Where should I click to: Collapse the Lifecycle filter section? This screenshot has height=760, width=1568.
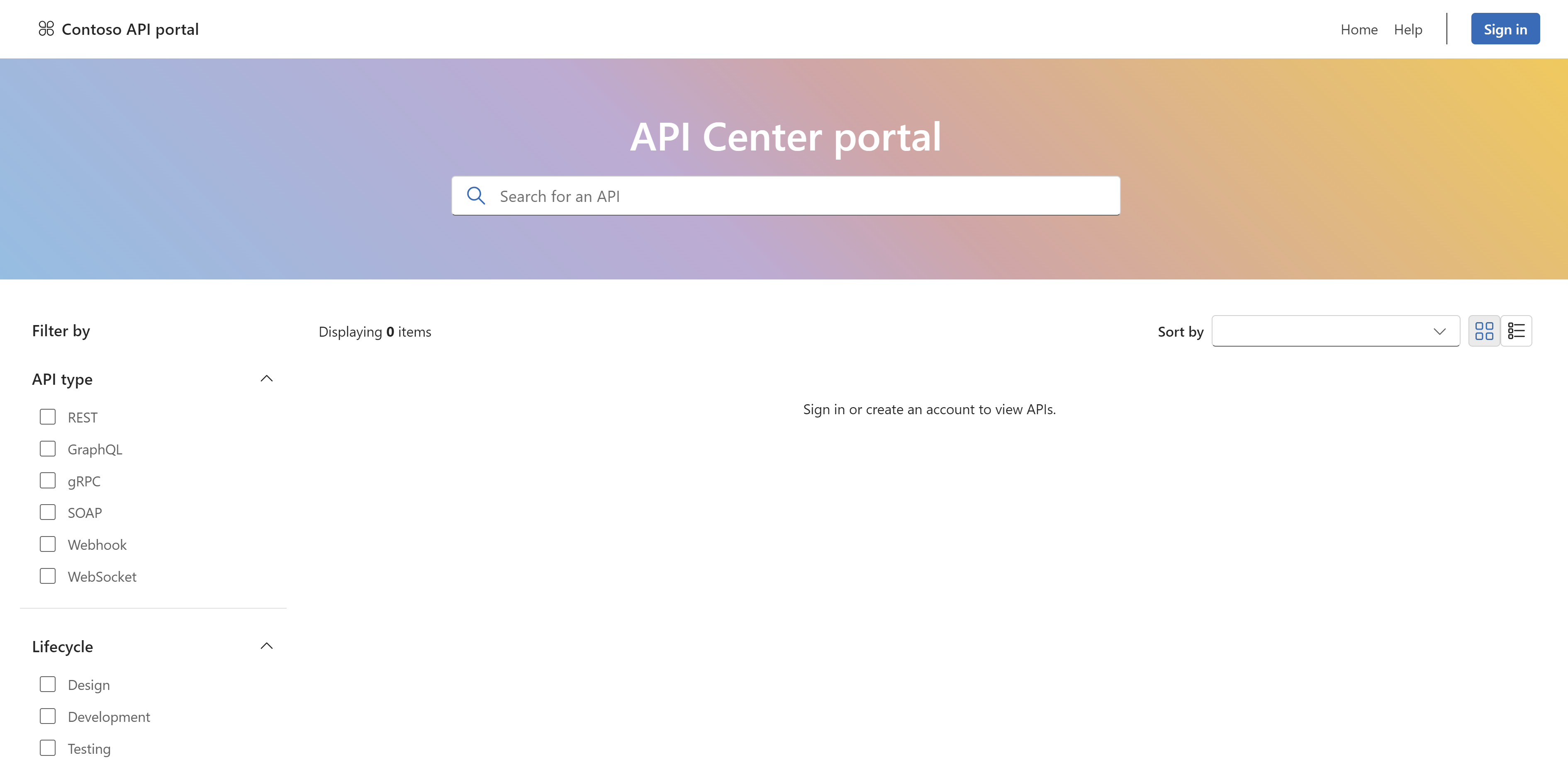click(267, 645)
